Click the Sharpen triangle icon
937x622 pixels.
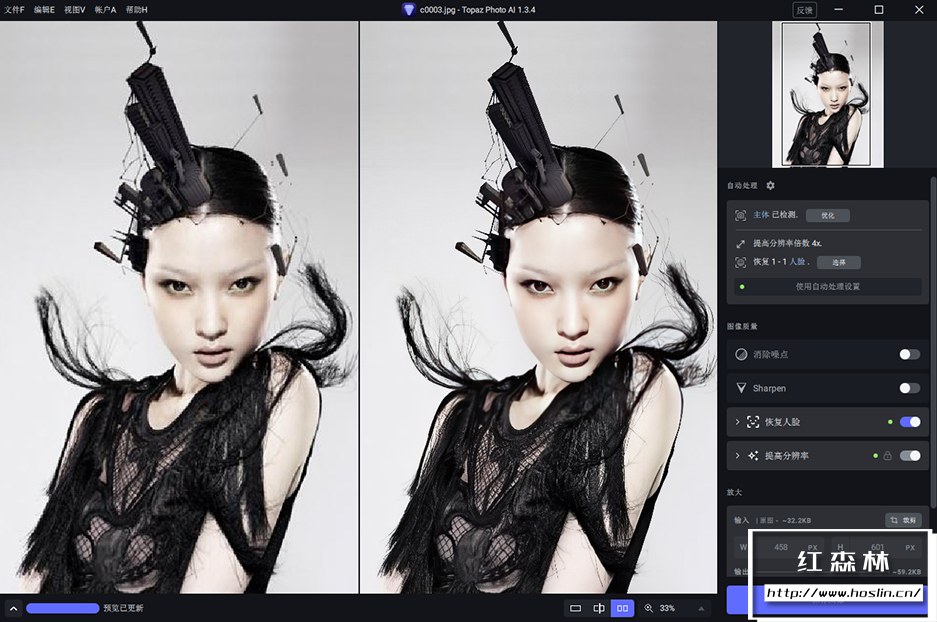741,388
